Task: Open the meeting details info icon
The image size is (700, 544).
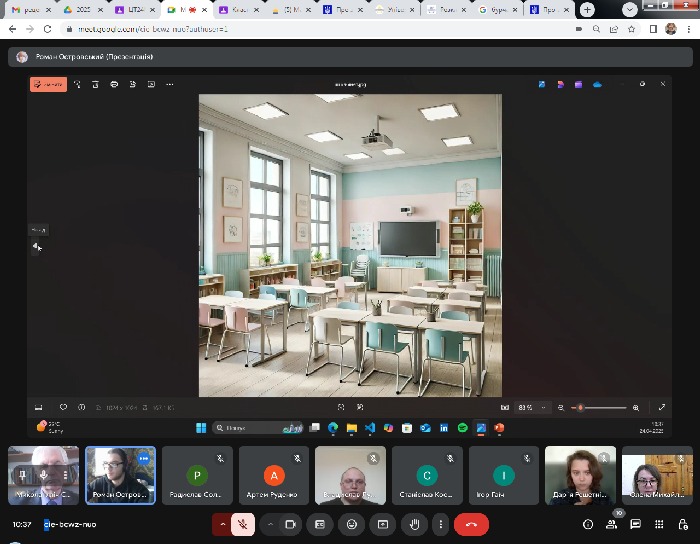Action: click(x=588, y=524)
